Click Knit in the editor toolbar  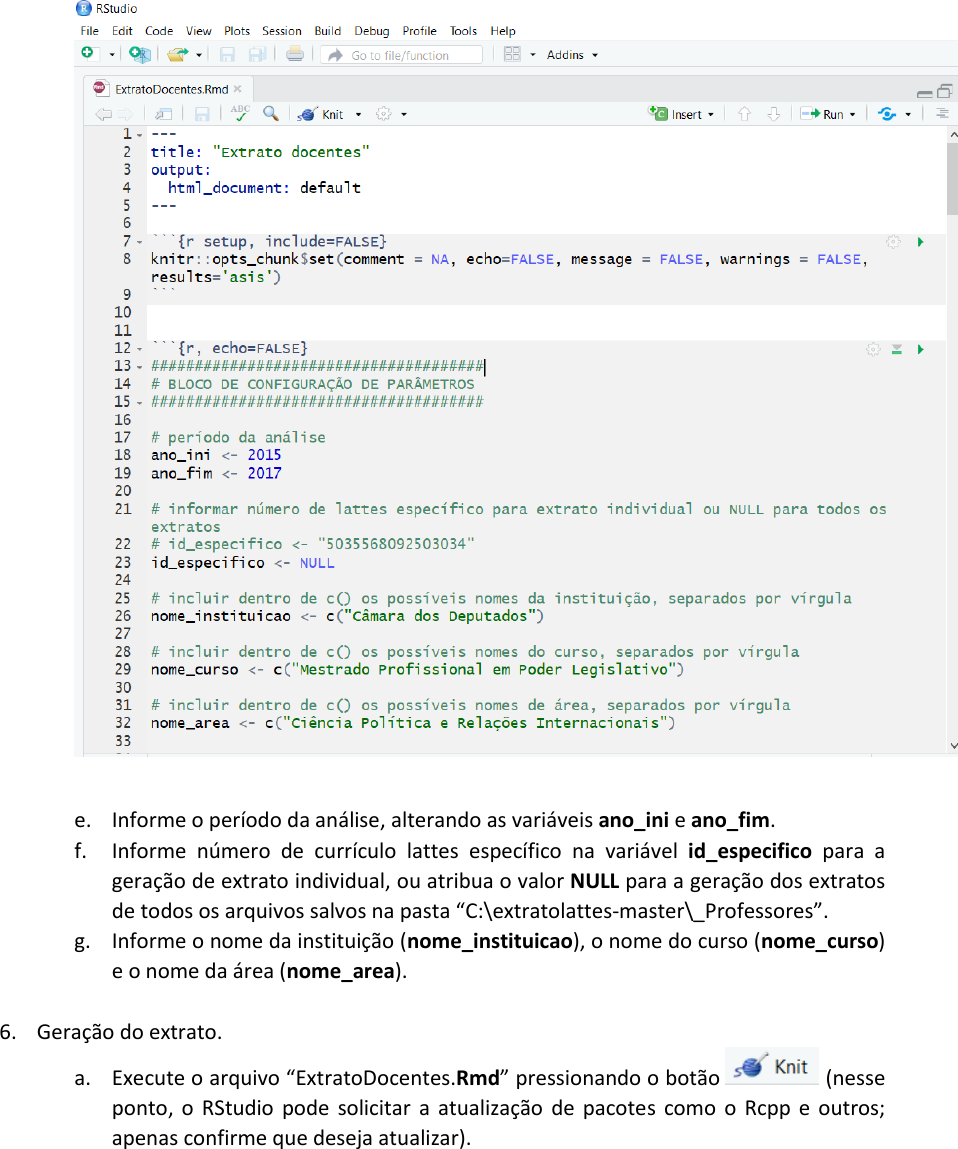pyautogui.click(x=321, y=114)
